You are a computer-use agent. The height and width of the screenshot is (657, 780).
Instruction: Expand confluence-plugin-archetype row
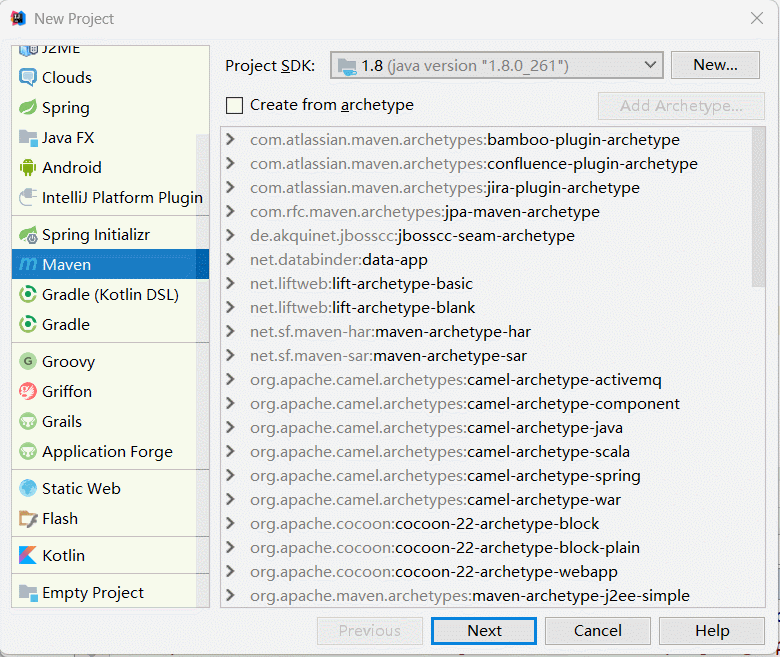(230, 163)
